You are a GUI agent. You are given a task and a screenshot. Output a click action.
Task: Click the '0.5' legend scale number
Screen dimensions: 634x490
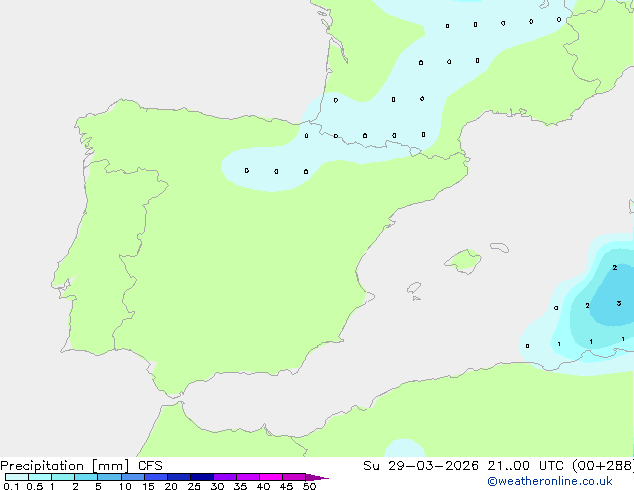point(35,486)
